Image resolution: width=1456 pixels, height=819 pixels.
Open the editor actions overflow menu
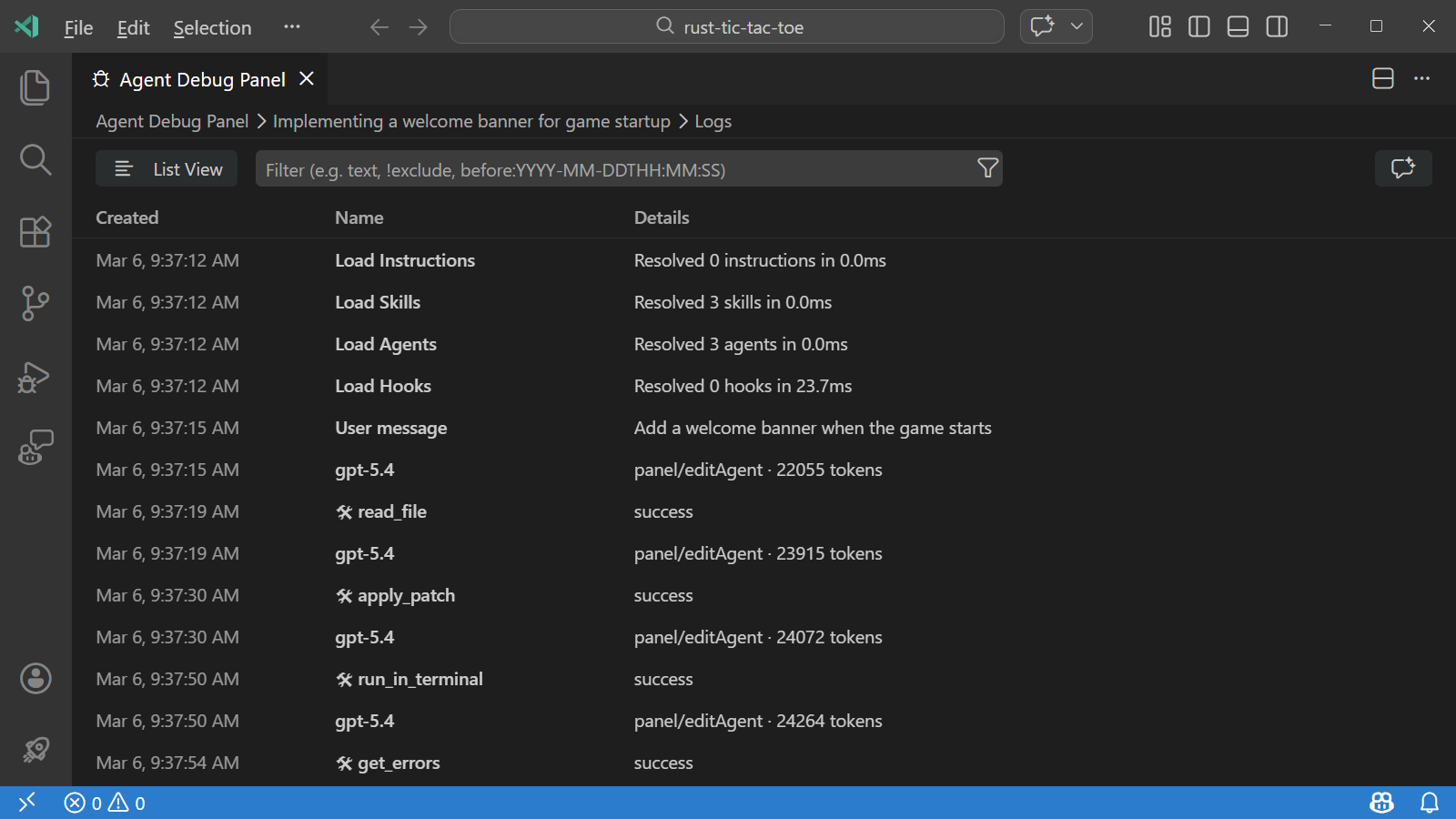(x=1422, y=79)
